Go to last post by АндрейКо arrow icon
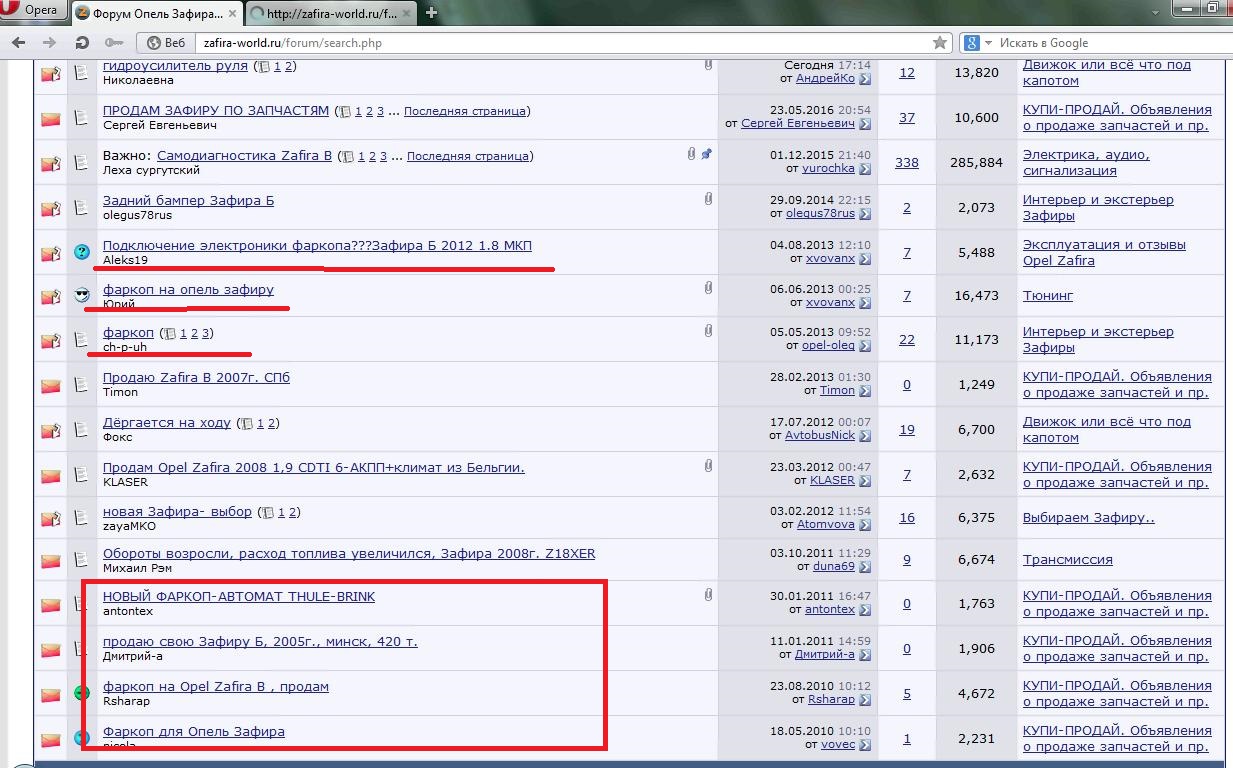The height and width of the screenshot is (768, 1233). tap(865, 79)
